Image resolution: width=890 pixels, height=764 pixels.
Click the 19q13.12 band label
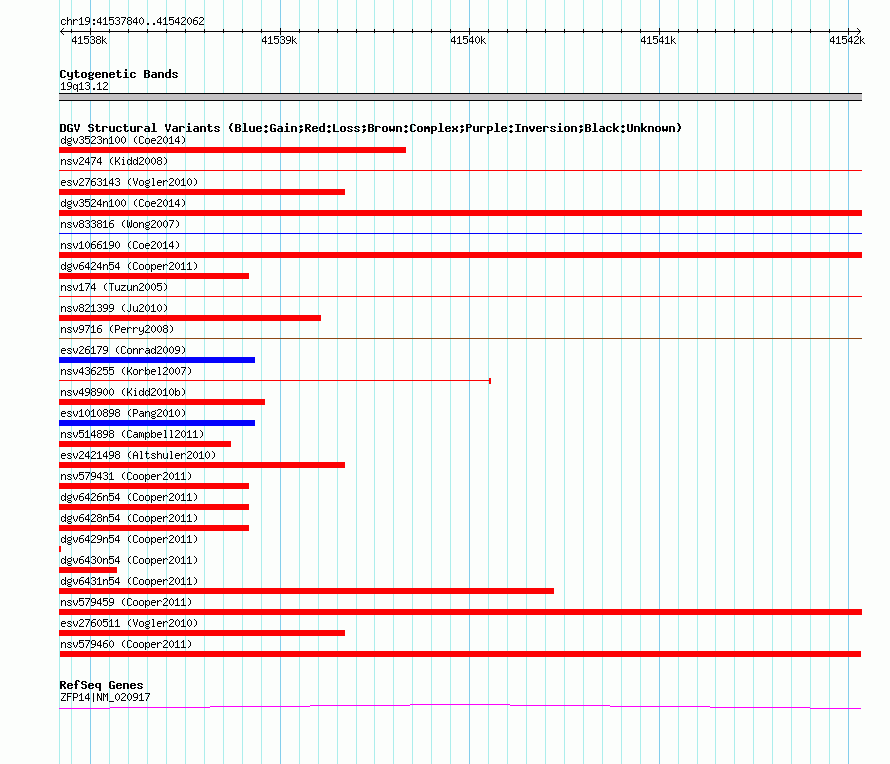84,86
